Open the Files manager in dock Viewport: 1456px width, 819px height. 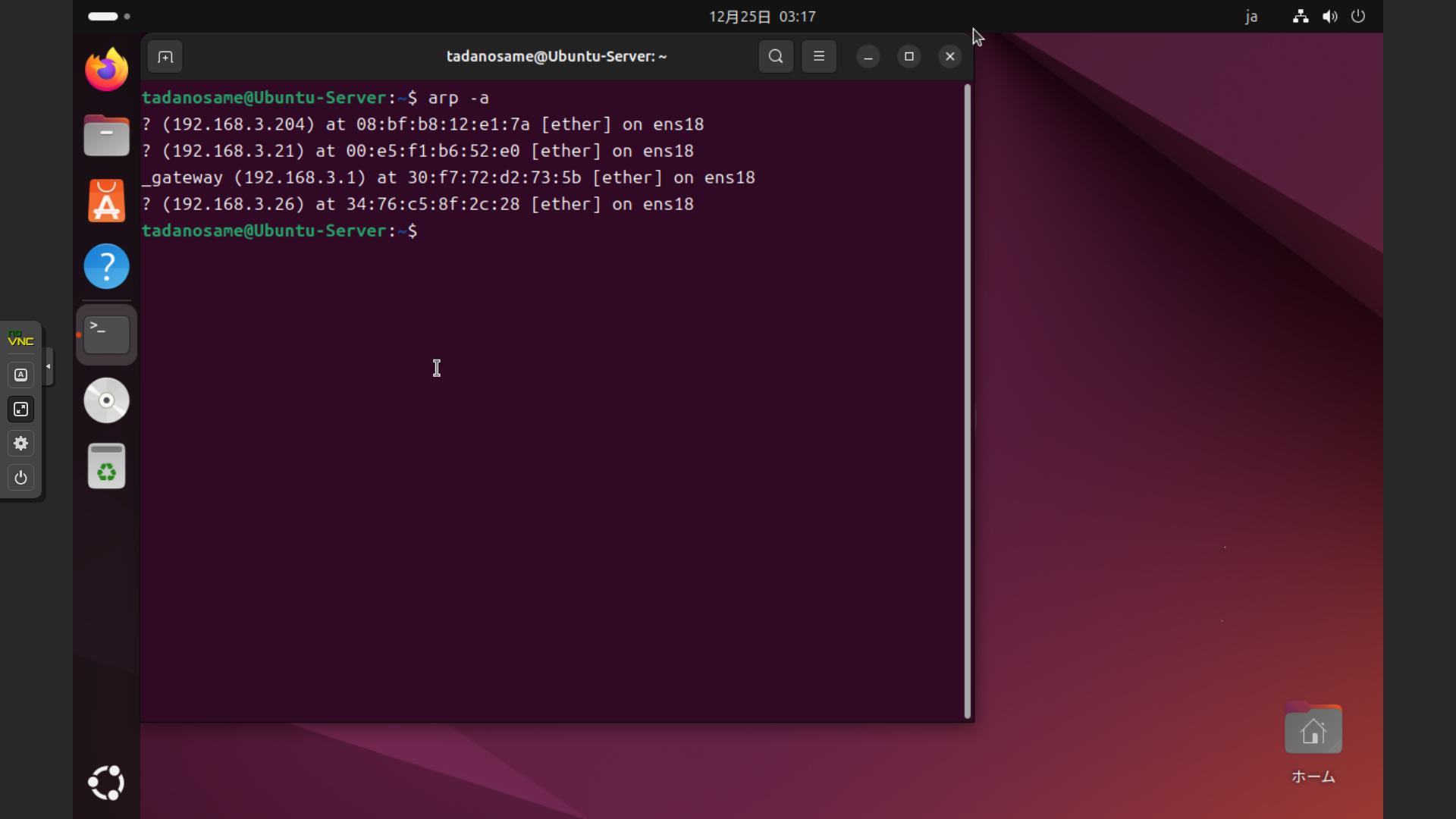click(106, 136)
